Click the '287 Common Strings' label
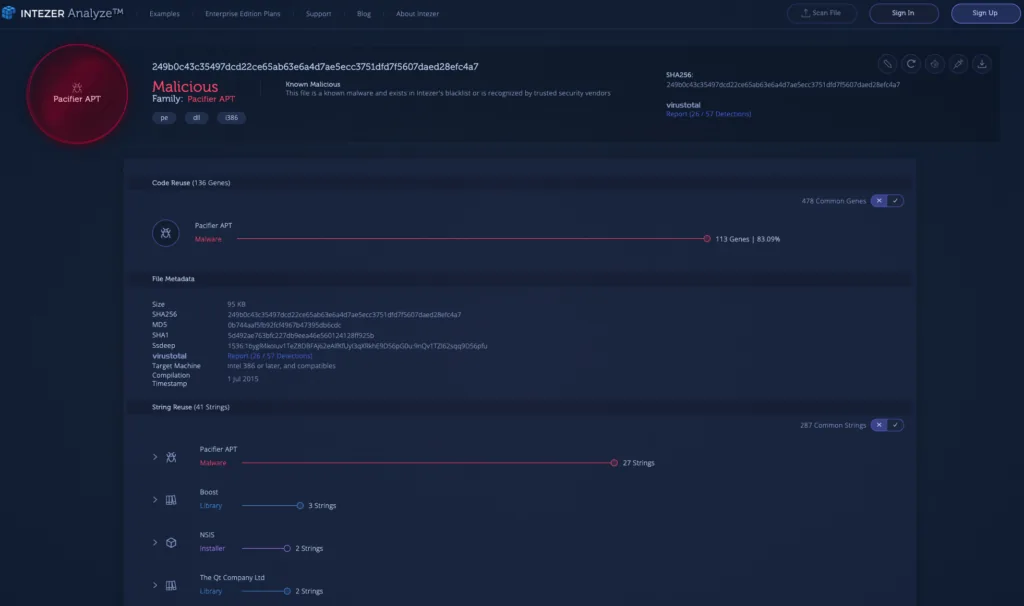Image resolution: width=1024 pixels, height=606 pixels. [x=833, y=425]
